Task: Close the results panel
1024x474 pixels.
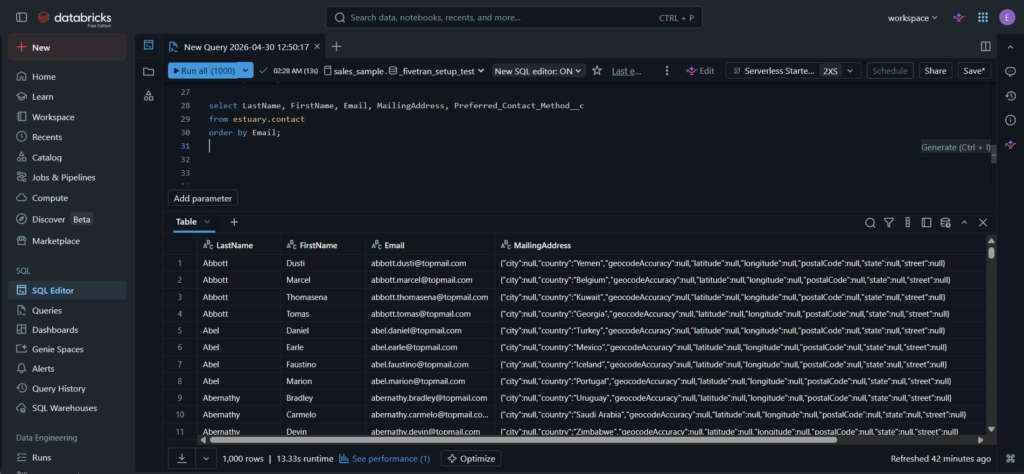Action: [x=983, y=223]
